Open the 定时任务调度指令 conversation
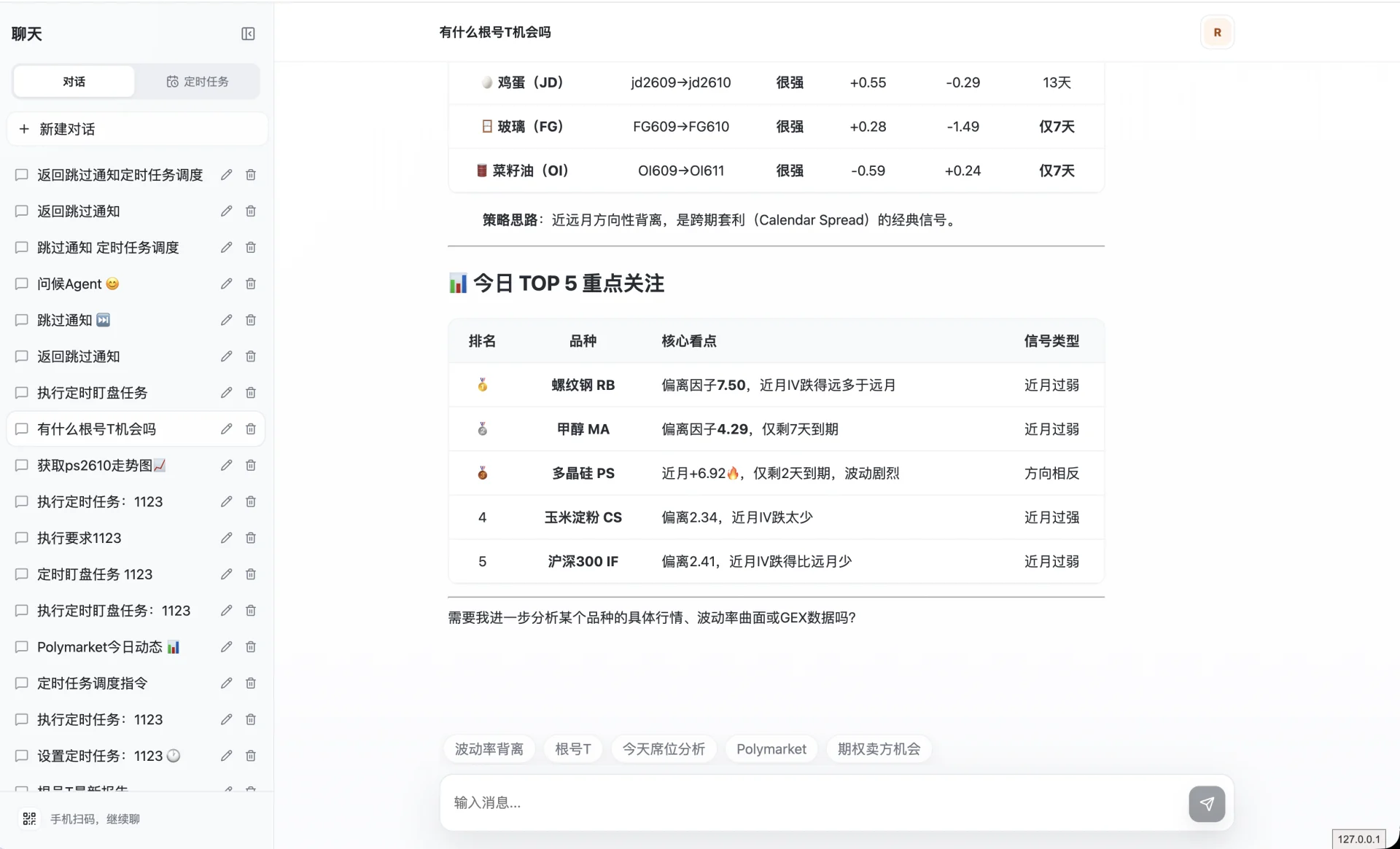 [x=93, y=683]
